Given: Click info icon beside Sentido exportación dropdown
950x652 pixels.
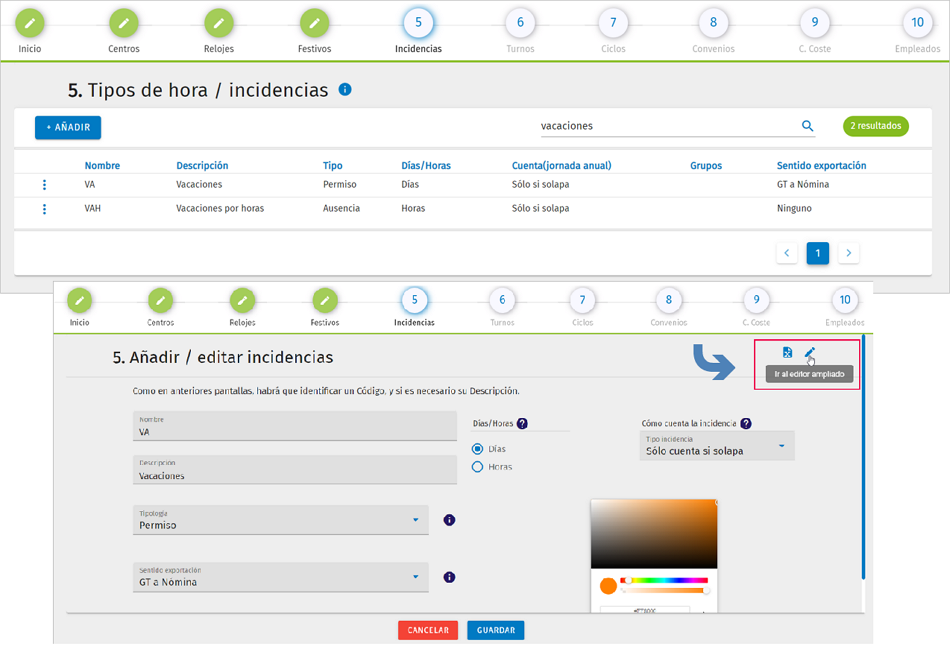Looking at the screenshot, I should click(x=449, y=577).
